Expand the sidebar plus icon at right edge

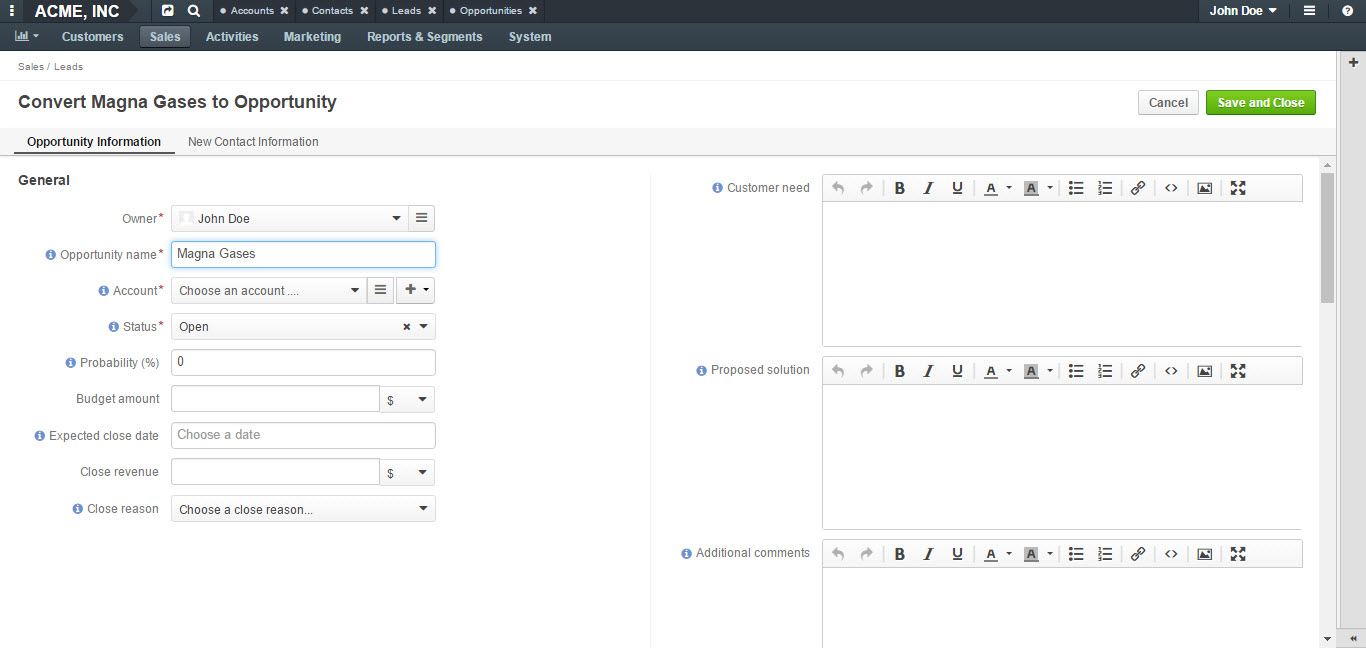1354,62
